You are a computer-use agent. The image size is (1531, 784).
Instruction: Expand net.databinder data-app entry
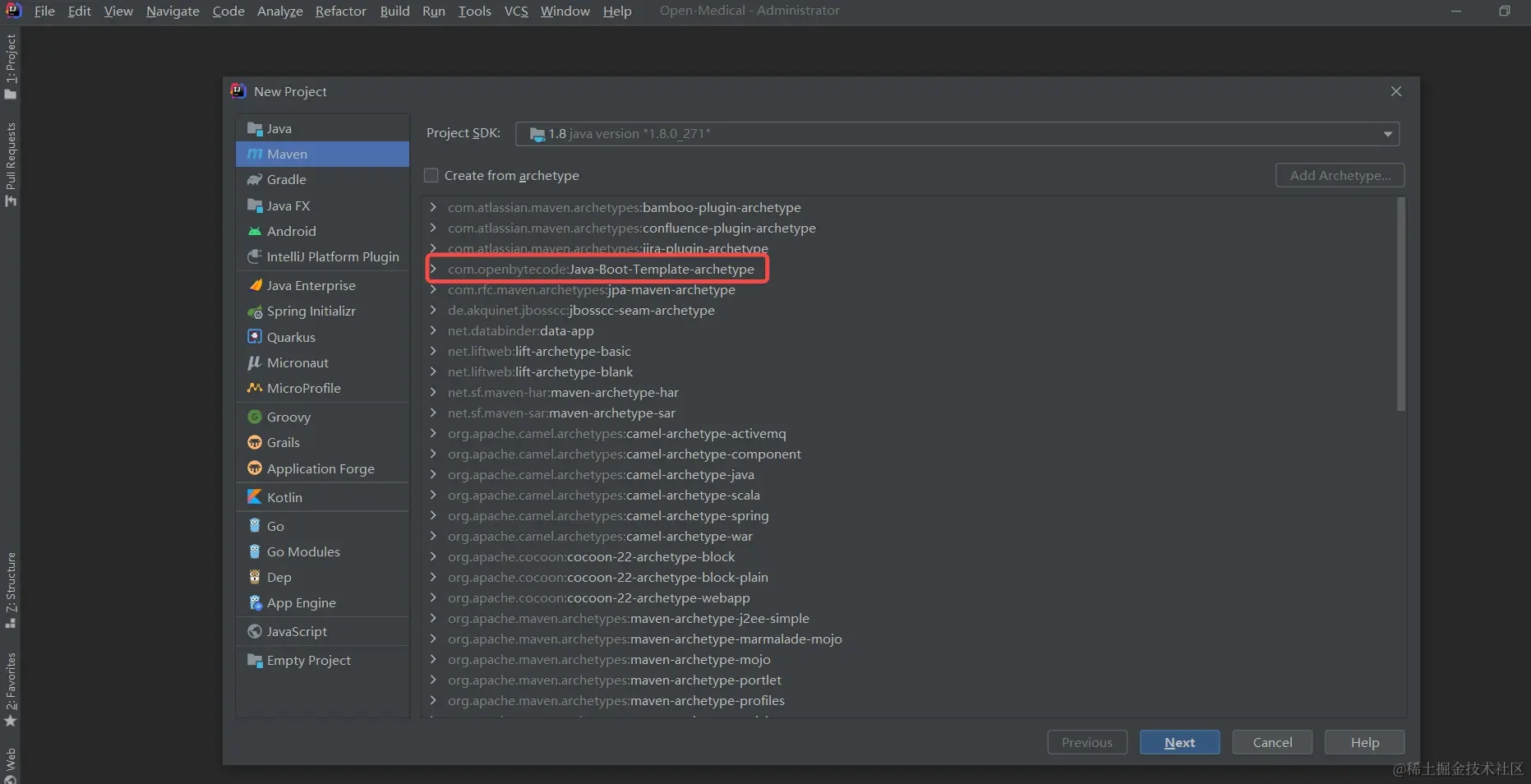tap(433, 330)
